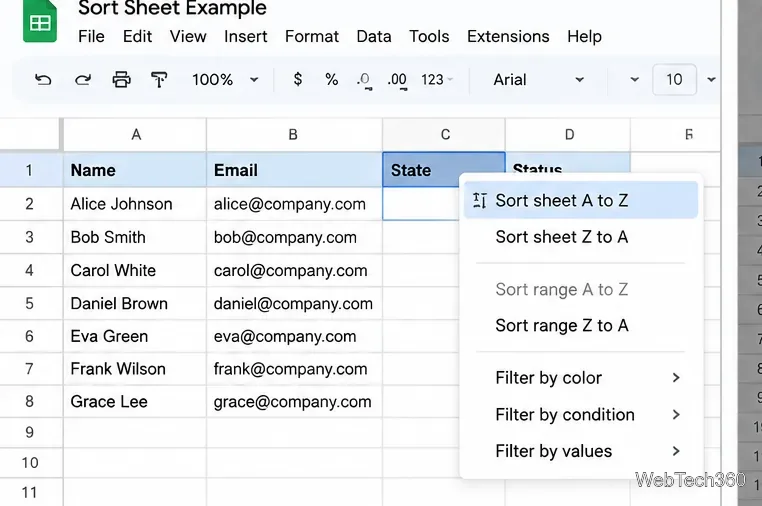Screen dimensions: 762x506
Task: Select column B header
Action: coord(294,135)
